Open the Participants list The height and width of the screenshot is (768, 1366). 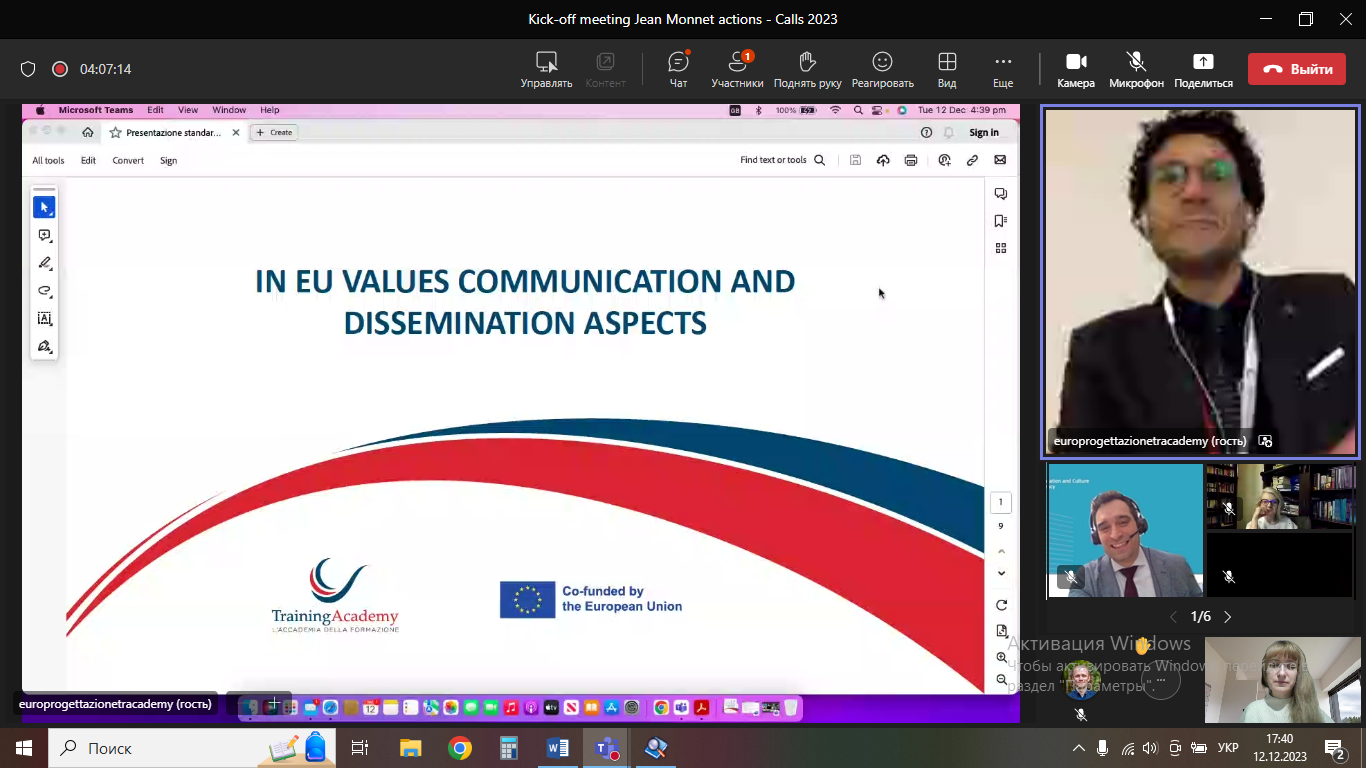(x=737, y=69)
